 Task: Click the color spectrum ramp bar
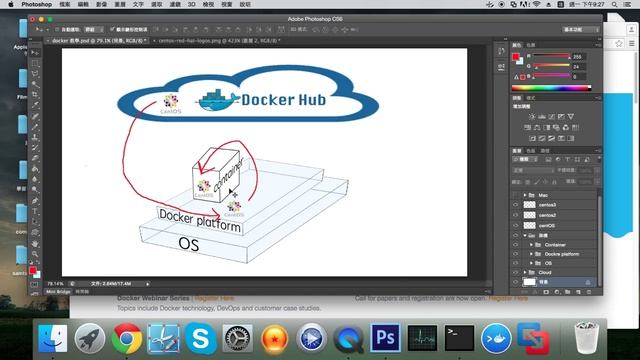551,88
